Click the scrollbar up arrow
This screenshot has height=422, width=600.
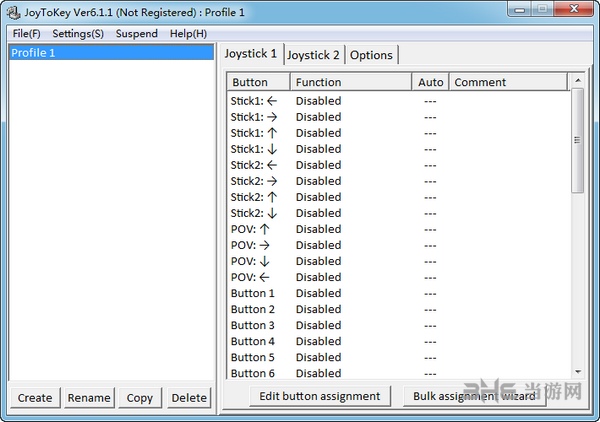click(578, 80)
